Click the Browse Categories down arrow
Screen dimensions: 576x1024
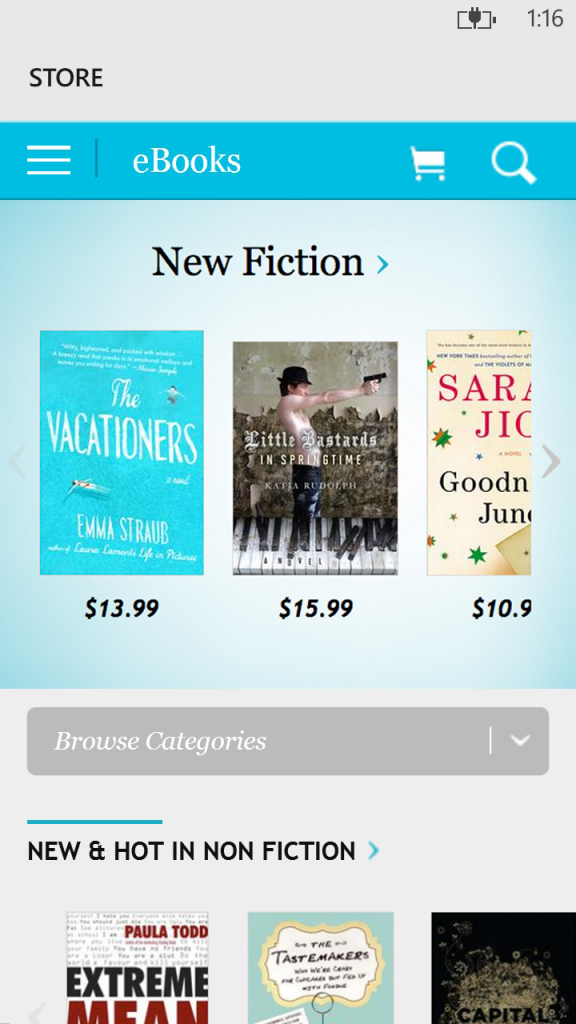[x=520, y=741]
